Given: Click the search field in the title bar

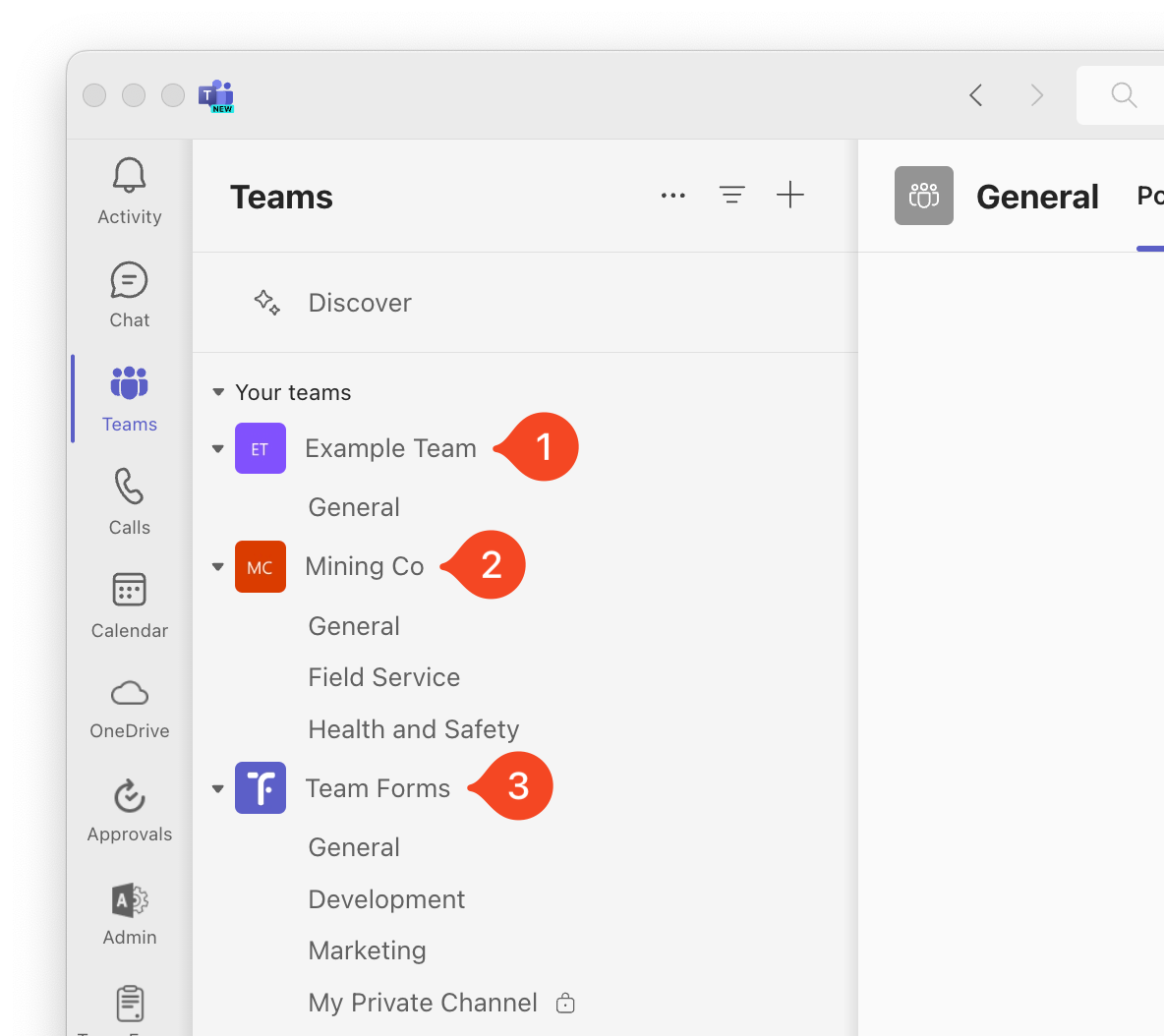Looking at the screenshot, I should (1120, 95).
